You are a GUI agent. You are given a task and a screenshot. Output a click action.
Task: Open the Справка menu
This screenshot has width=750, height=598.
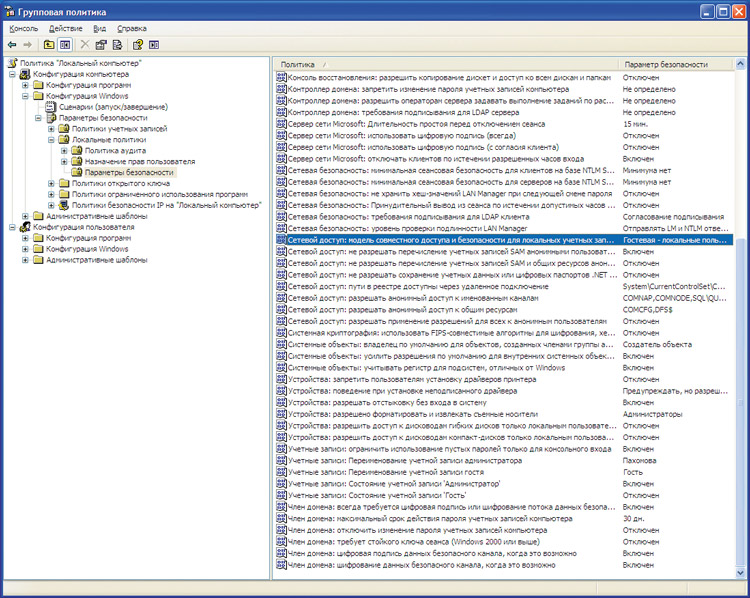point(131,29)
